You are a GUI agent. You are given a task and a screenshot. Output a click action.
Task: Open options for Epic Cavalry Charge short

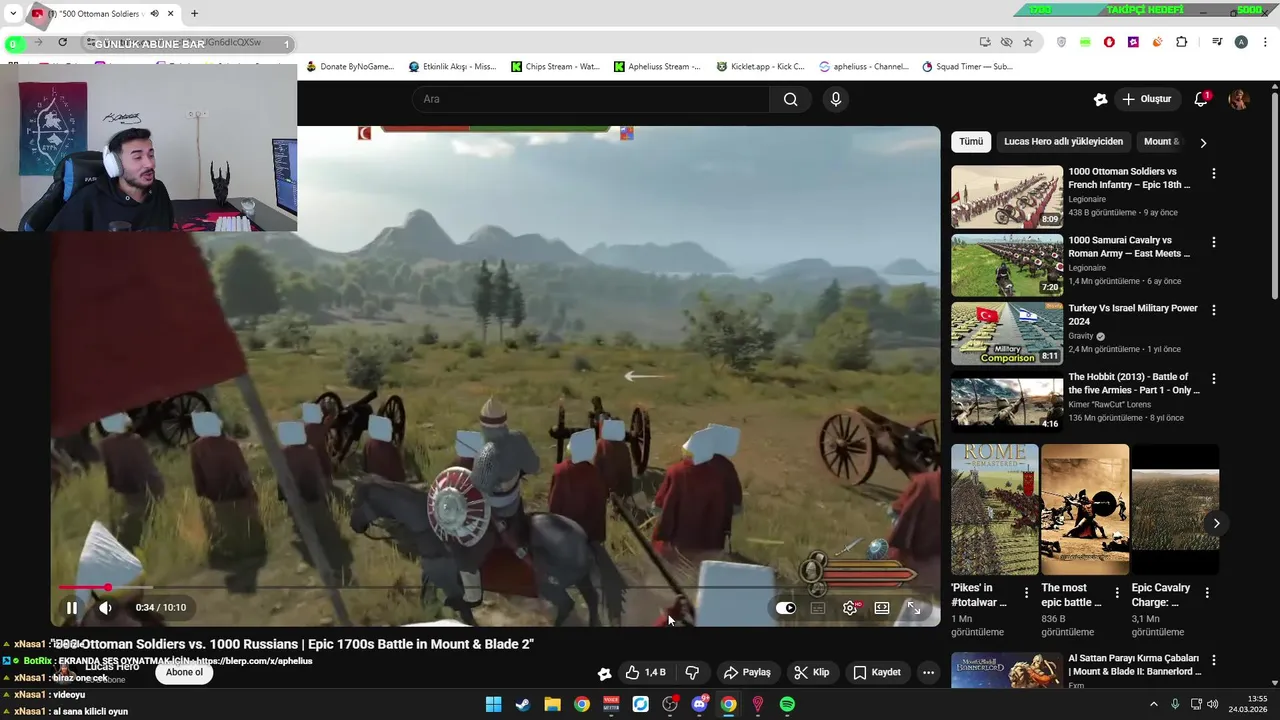1206,593
